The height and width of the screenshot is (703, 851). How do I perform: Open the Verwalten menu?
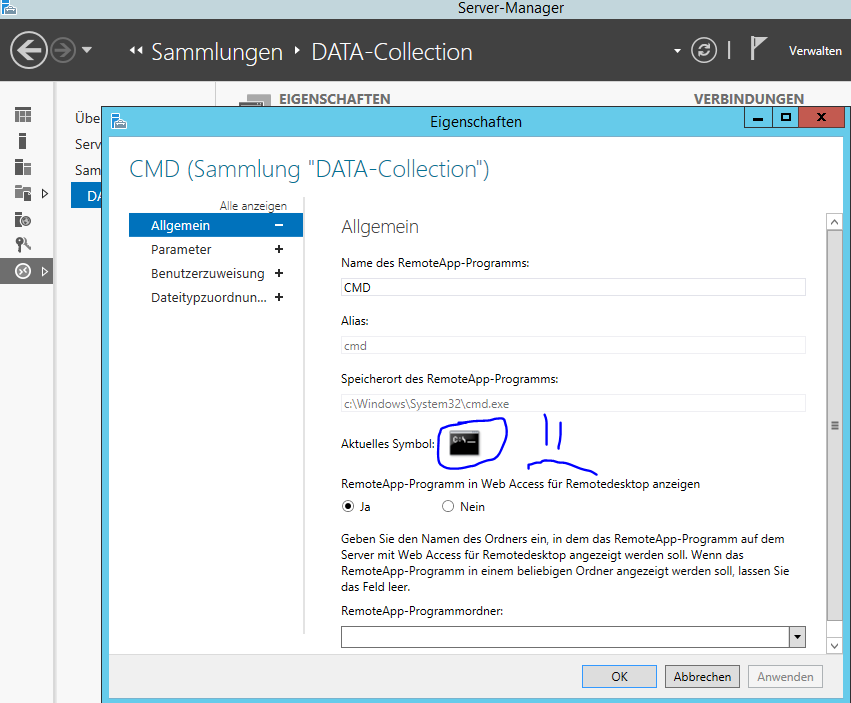(815, 51)
